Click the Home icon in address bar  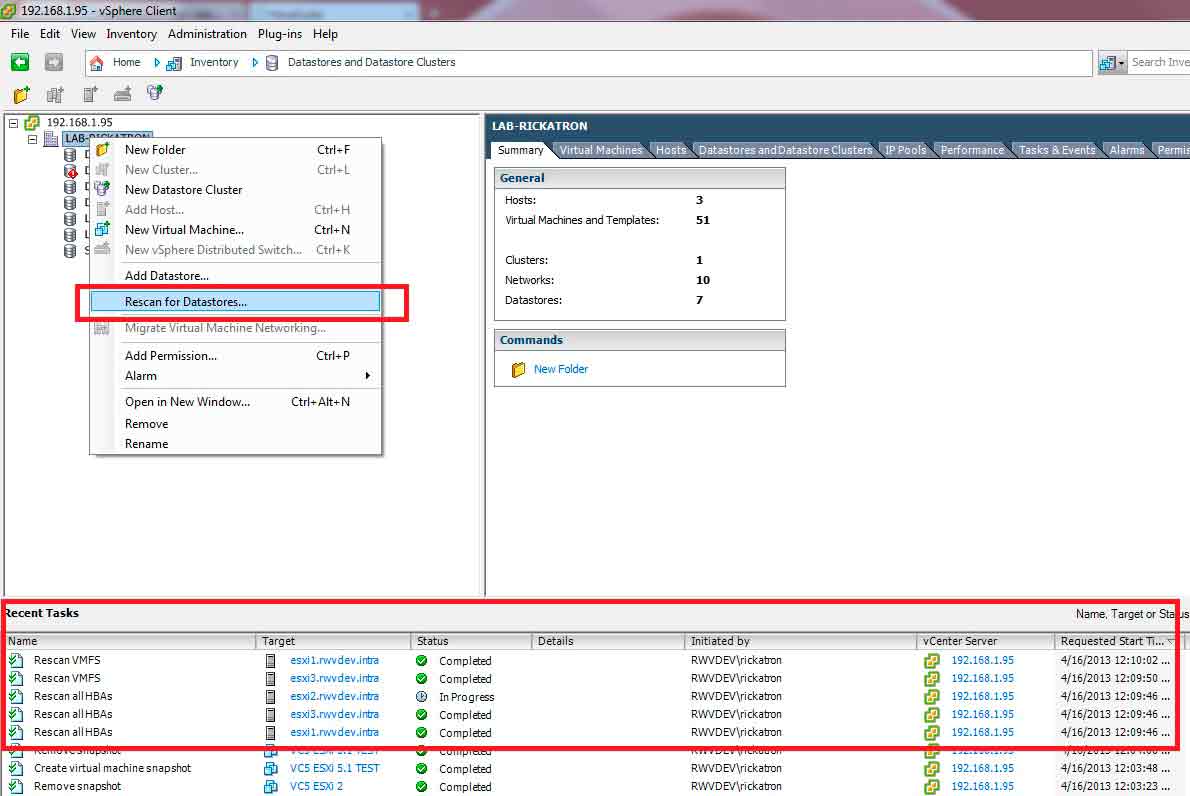(x=96, y=63)
